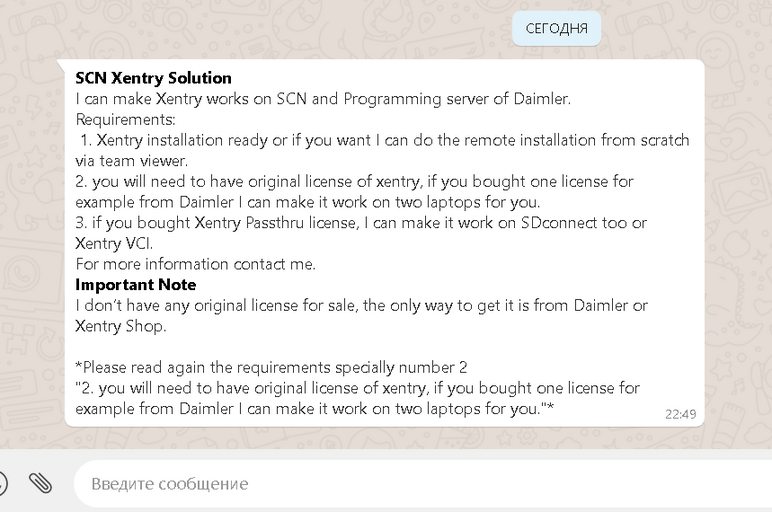The height and width of the screenshot is (512, 772).
Task: Click the paperclip attach file icon
Action: [40, 484]
